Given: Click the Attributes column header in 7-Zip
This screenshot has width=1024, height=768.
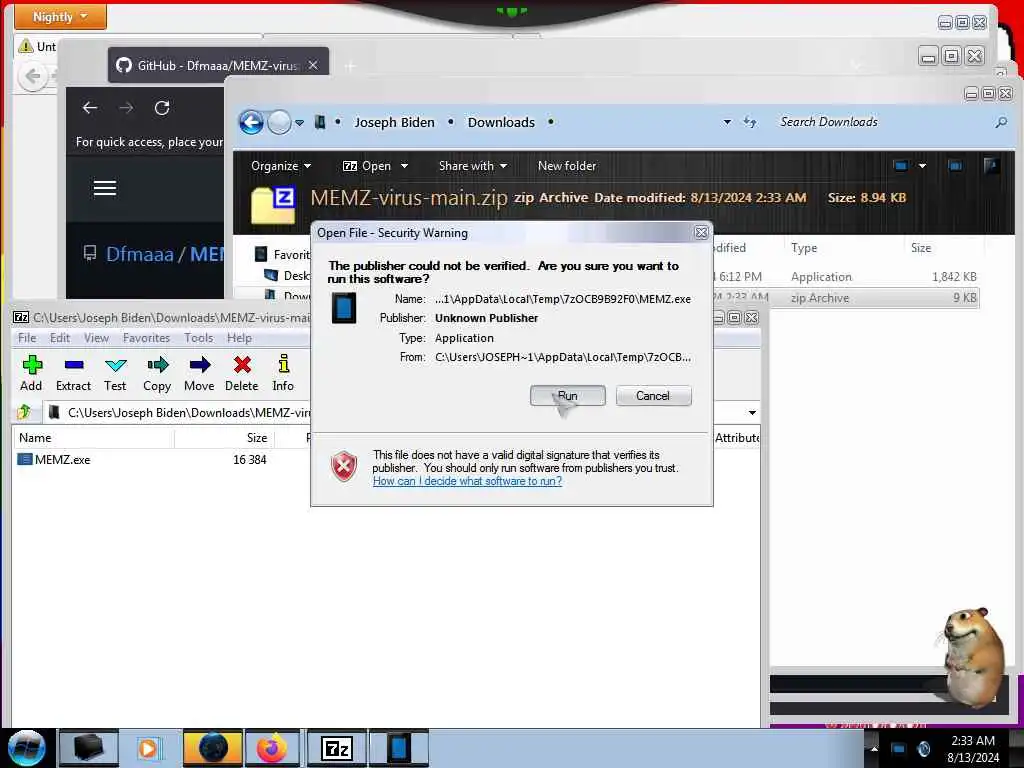Looking at the screenshot, I should coord(737,438).
